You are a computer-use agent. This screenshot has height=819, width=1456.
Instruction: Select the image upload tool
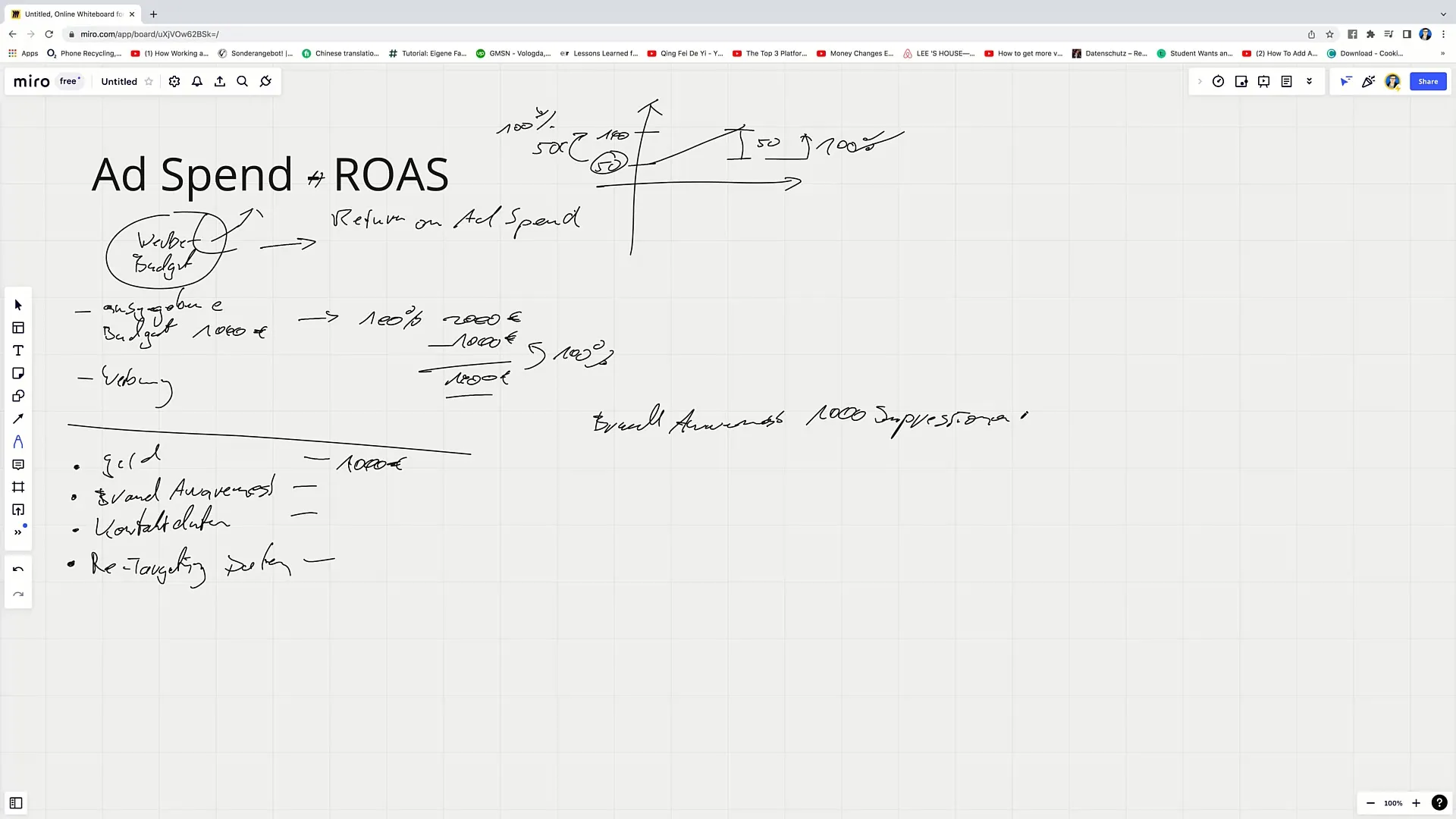point(18,510)
